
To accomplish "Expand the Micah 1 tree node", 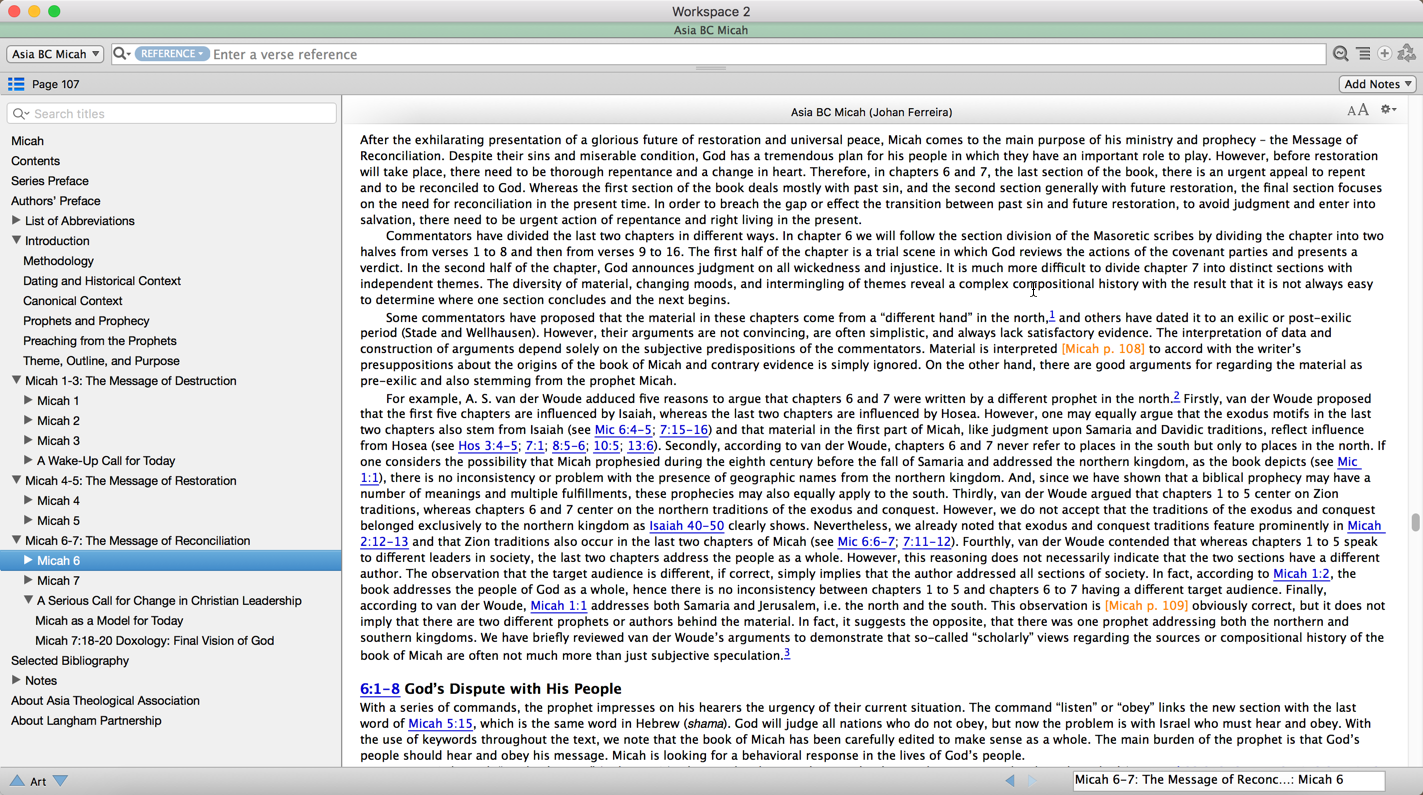I will pyautogui.click(x=28, y=401).
